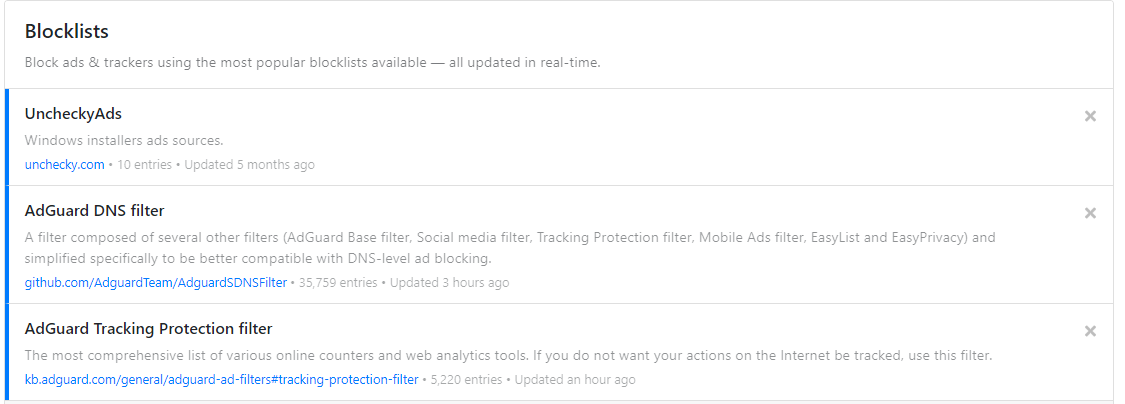The image size is (1125, 404).
Task: Click the AdGuard DNS filter description paragraph
Action: 510,248
